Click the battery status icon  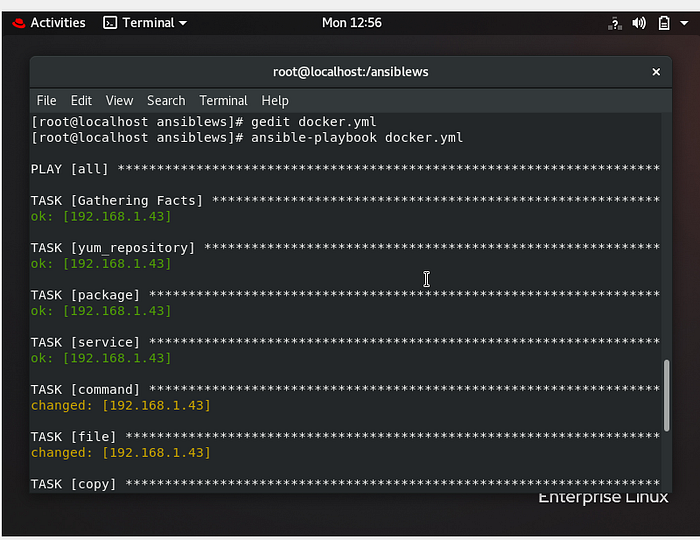pyautogui.click(x=664, y=23)
